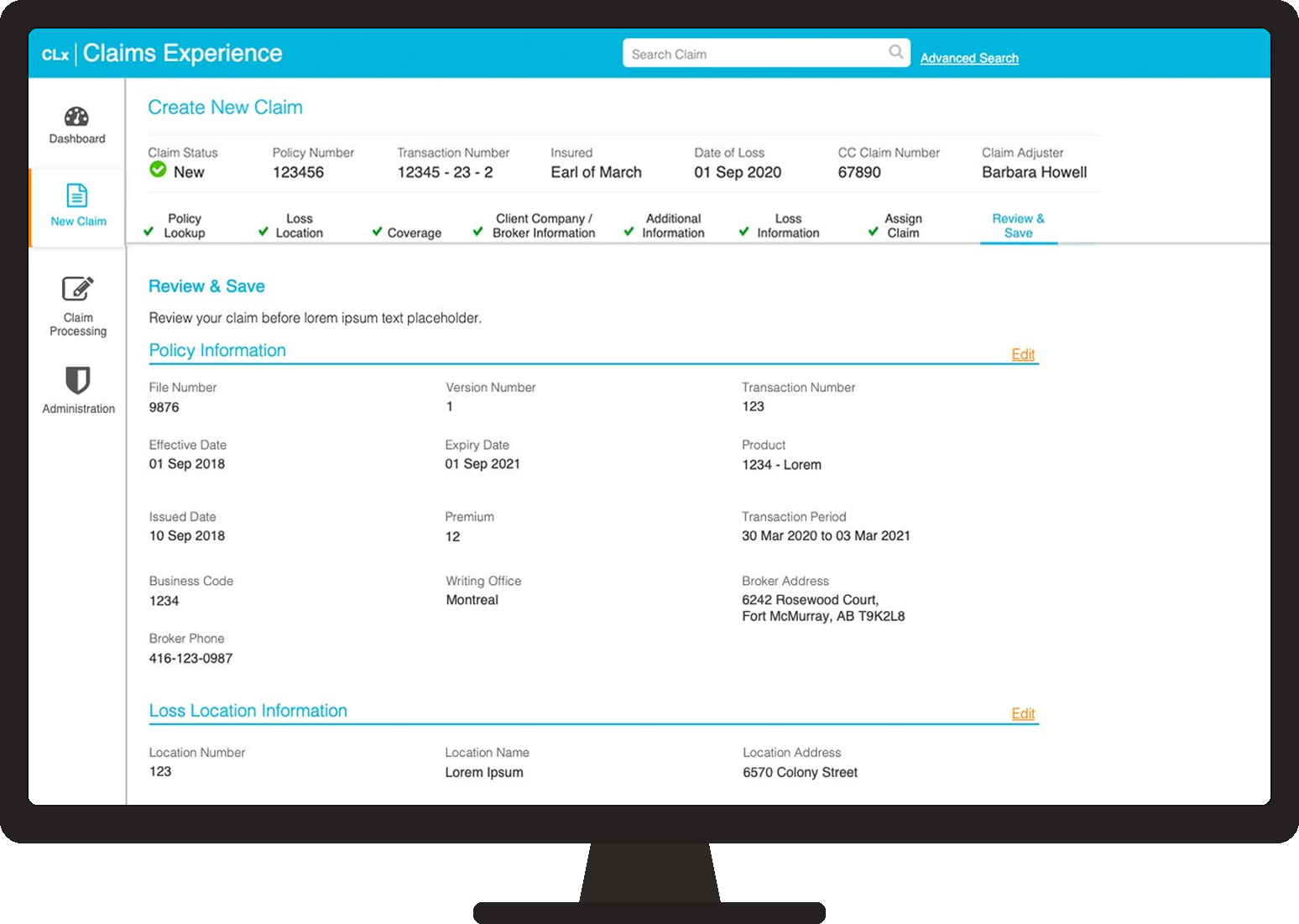Open the Advanced Search link
This screenshot has height=924, width=1299.
coord(969,58)
